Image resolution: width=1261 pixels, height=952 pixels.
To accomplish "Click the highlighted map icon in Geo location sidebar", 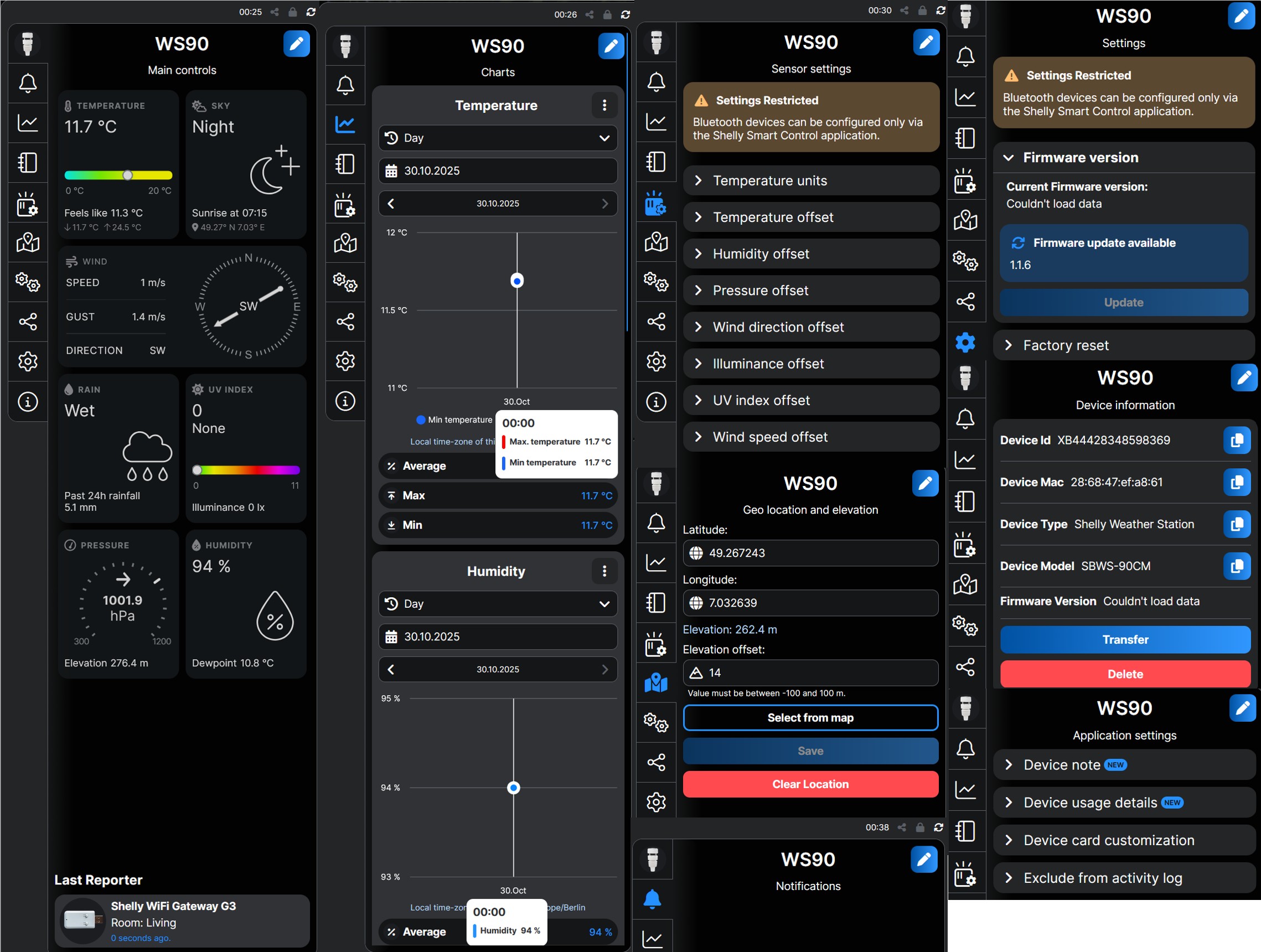I will coord(655,682).
